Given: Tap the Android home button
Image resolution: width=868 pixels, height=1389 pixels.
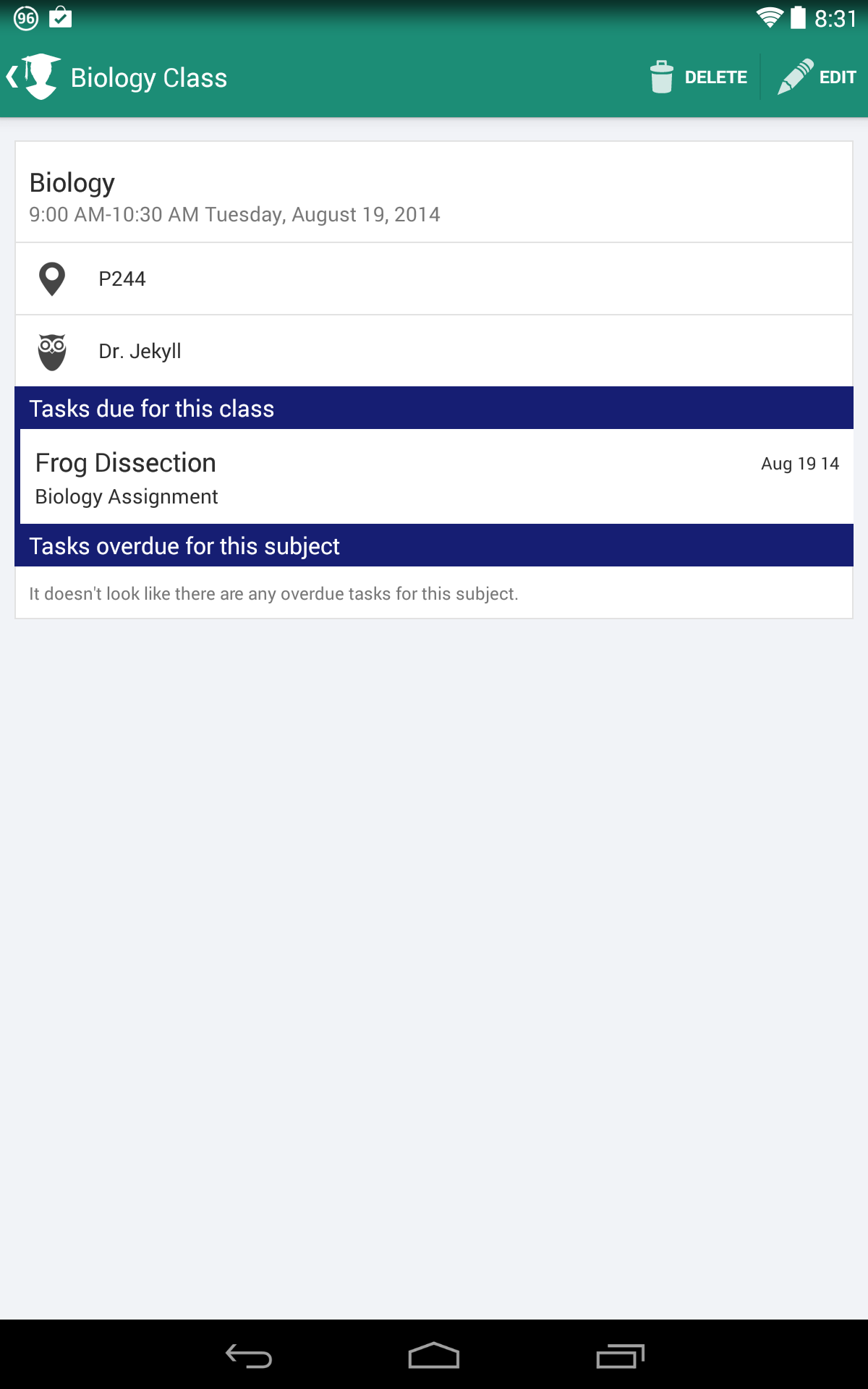Looking at the screenshot, I should [434, 1356].
